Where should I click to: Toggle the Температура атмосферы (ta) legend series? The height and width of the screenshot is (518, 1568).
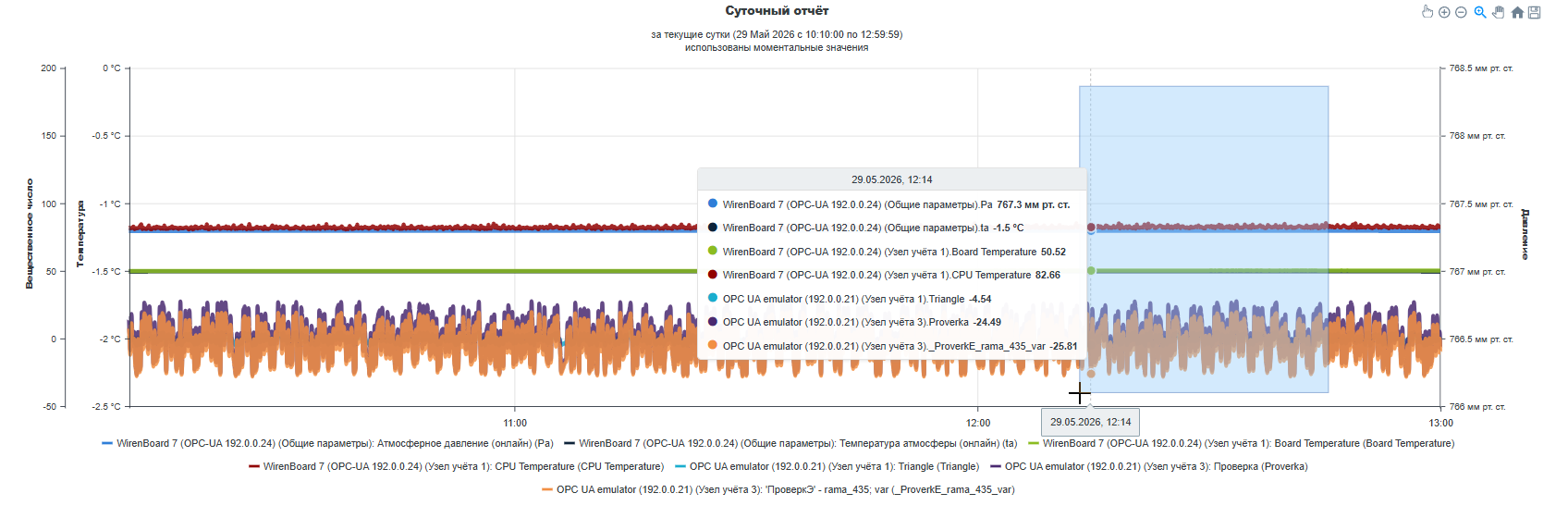point(790,444)
